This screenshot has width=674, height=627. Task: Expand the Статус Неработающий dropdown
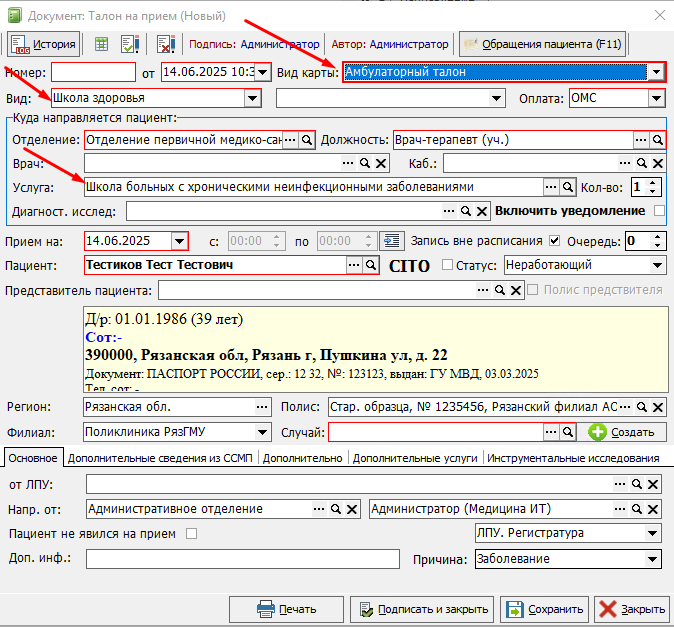(x=657, y=265)
